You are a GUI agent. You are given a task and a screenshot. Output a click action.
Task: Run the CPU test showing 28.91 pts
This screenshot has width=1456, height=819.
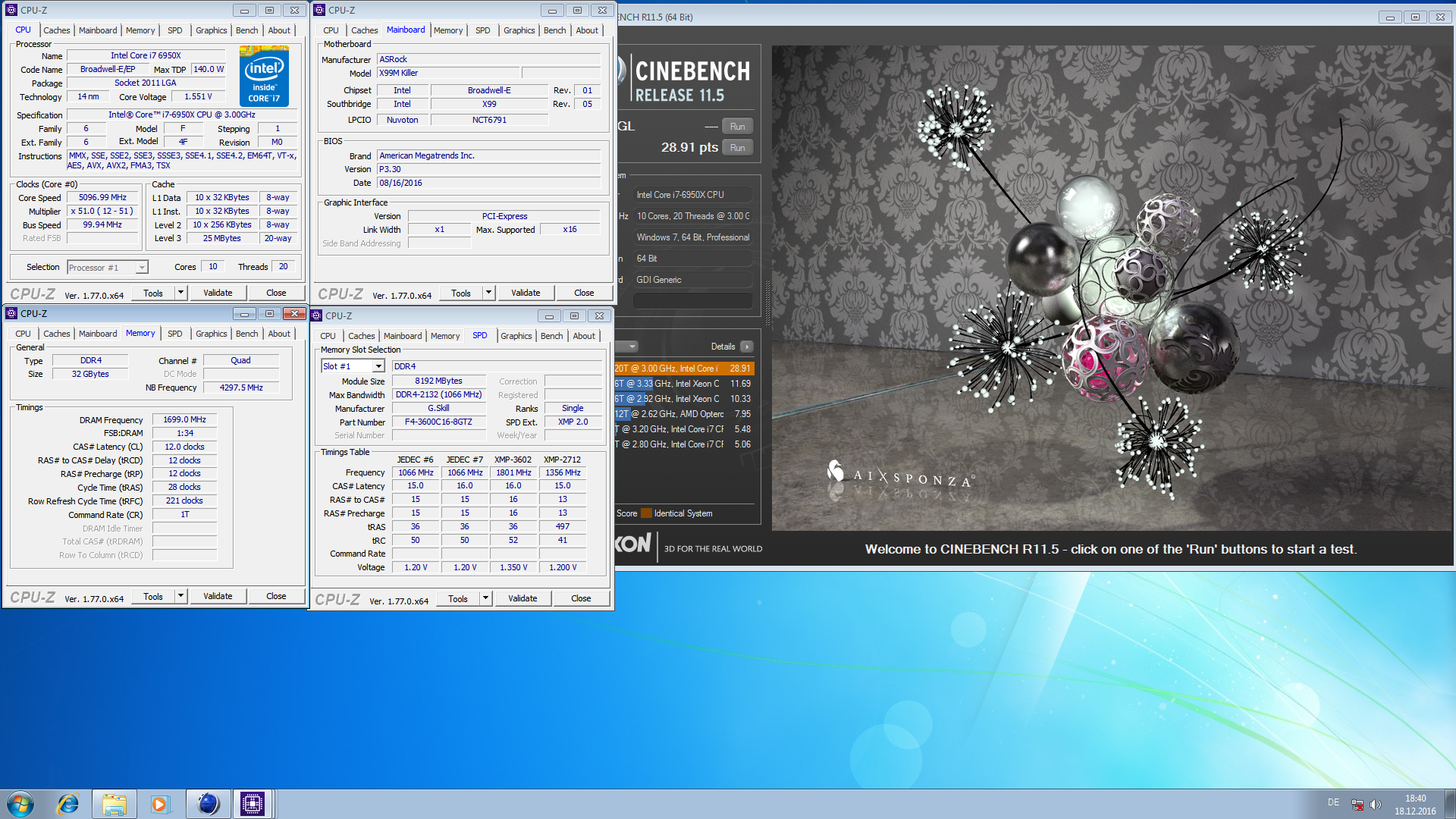[x=737, y=148]
